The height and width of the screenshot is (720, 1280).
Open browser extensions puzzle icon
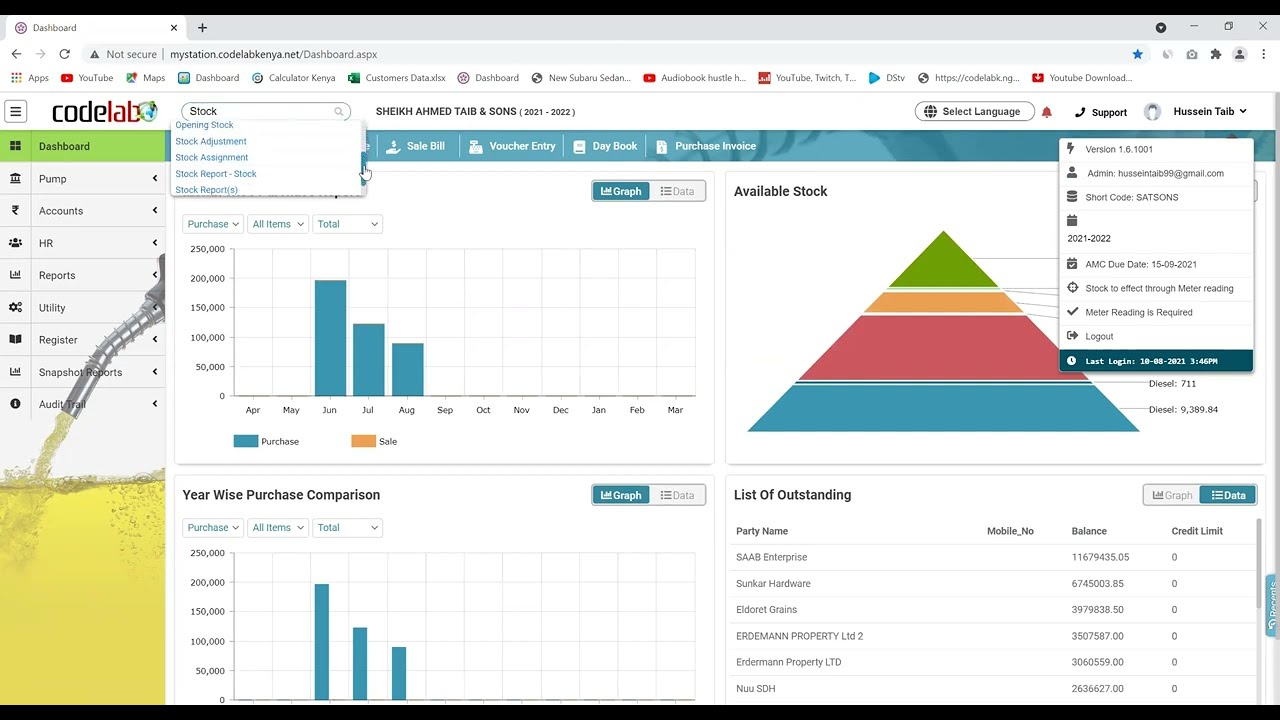pyautogui.click(x=1216, y=54)
